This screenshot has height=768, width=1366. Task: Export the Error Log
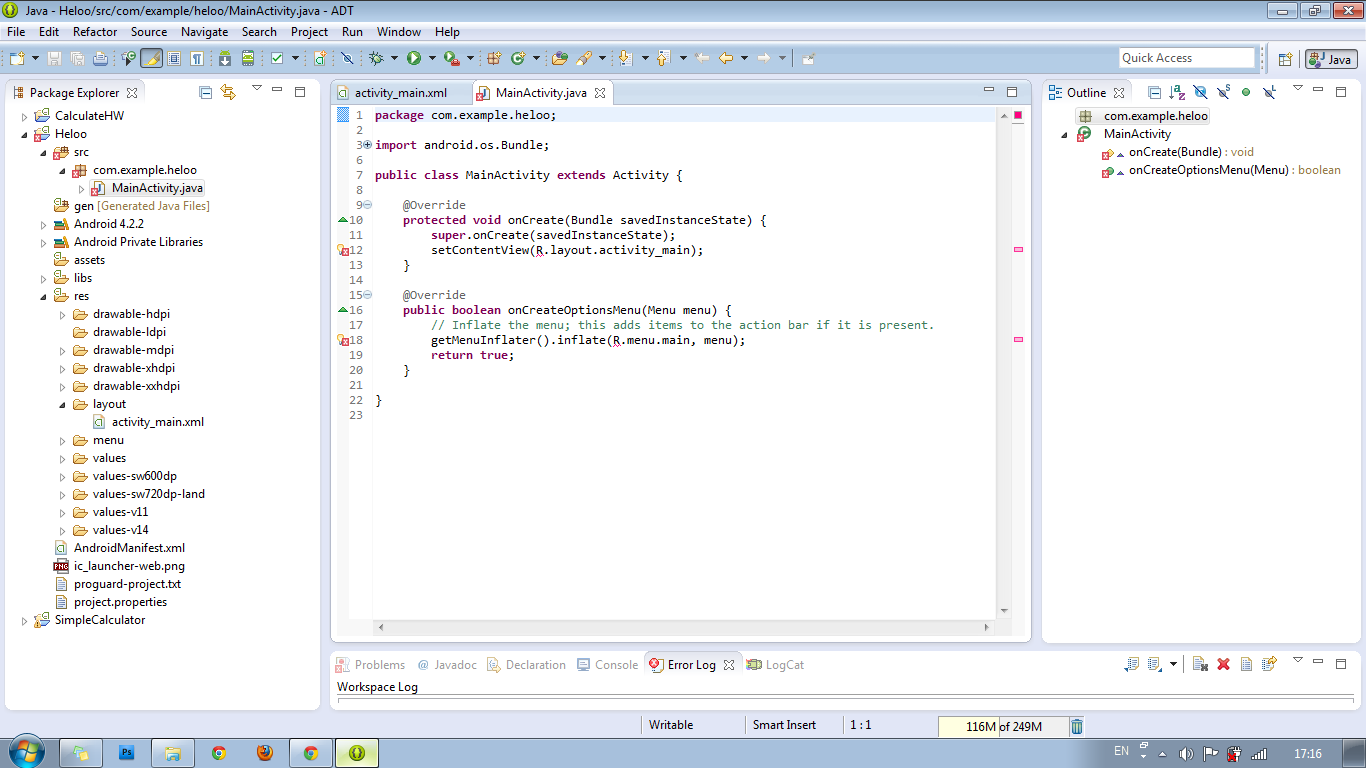(1132, 664)
